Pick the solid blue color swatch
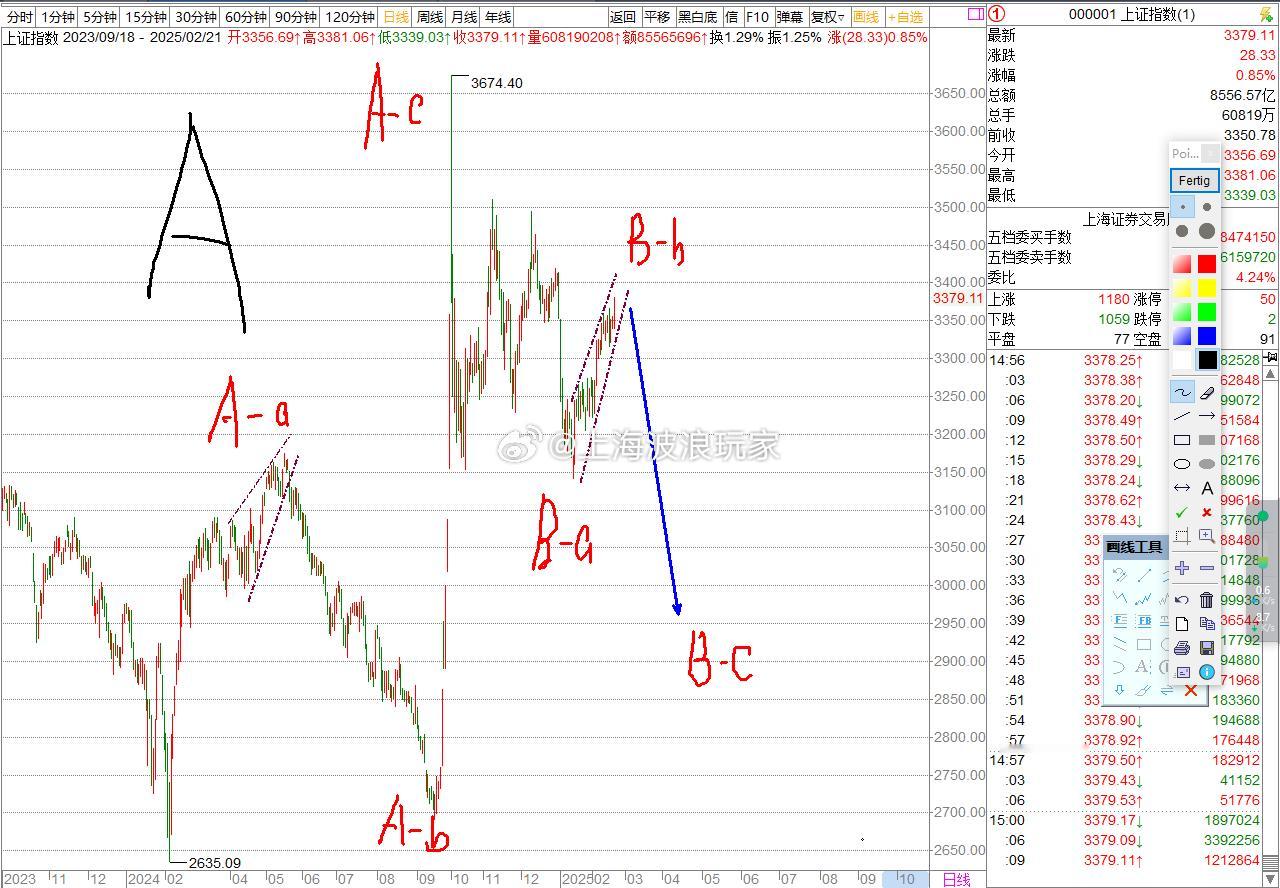Screen dimensions: 1280x888 tap(1207, 336)
